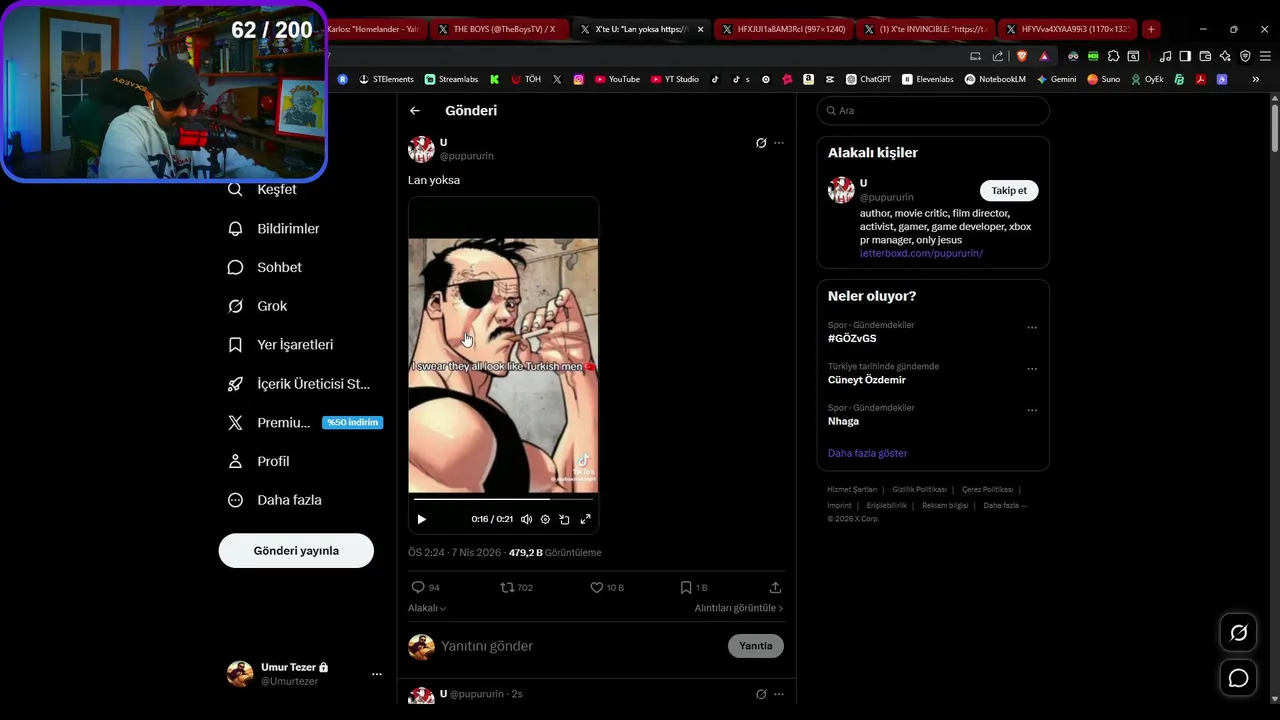The width and height of the screenshot is (1280, 720).
Task: Open Elevenlabs bookmark
Action: coord(928,79)
